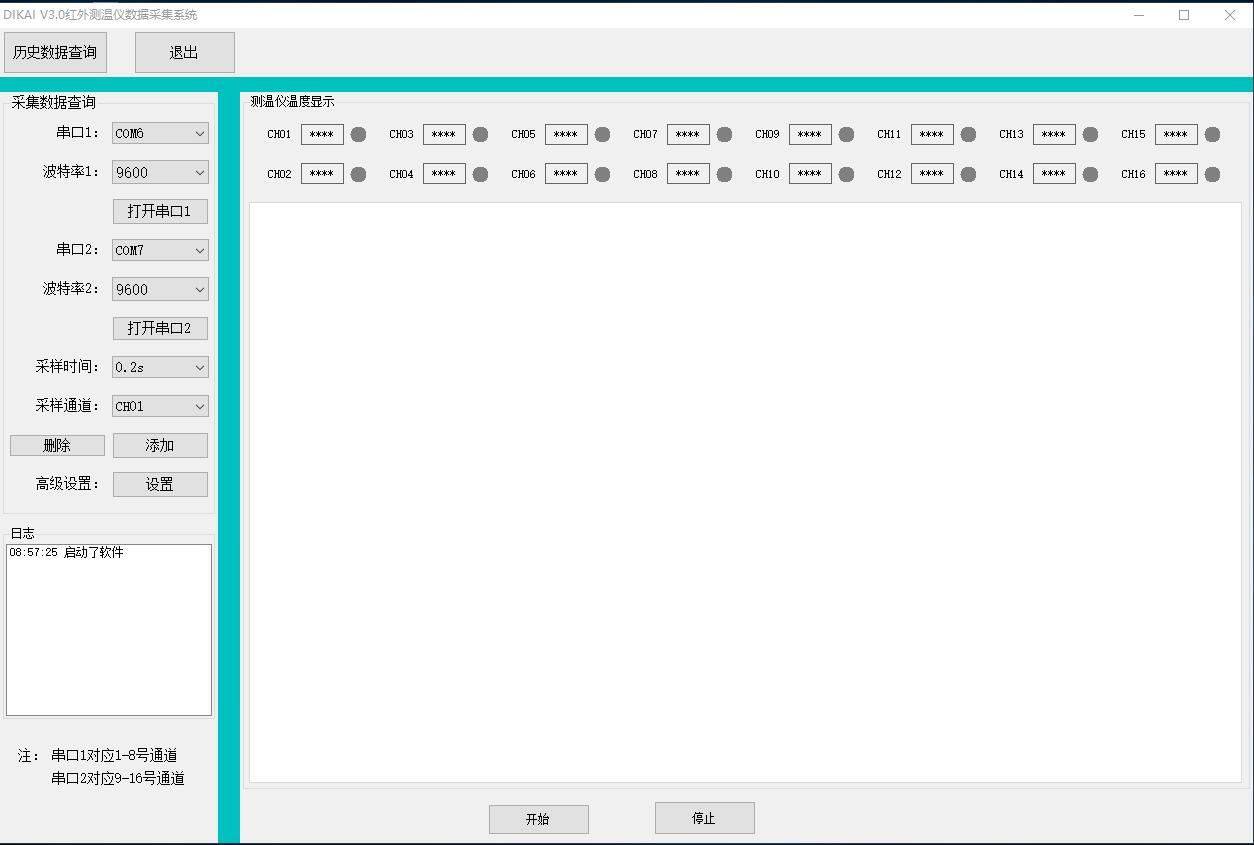Click the CH03 temperature value field

point(444,134)
